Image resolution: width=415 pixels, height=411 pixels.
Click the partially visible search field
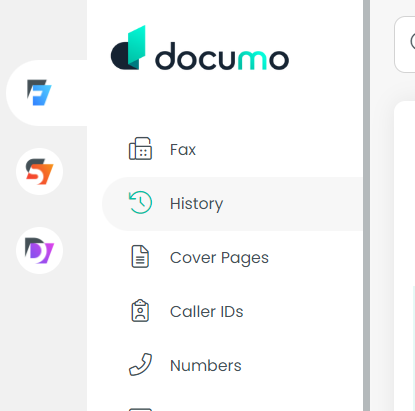point(405,44)
